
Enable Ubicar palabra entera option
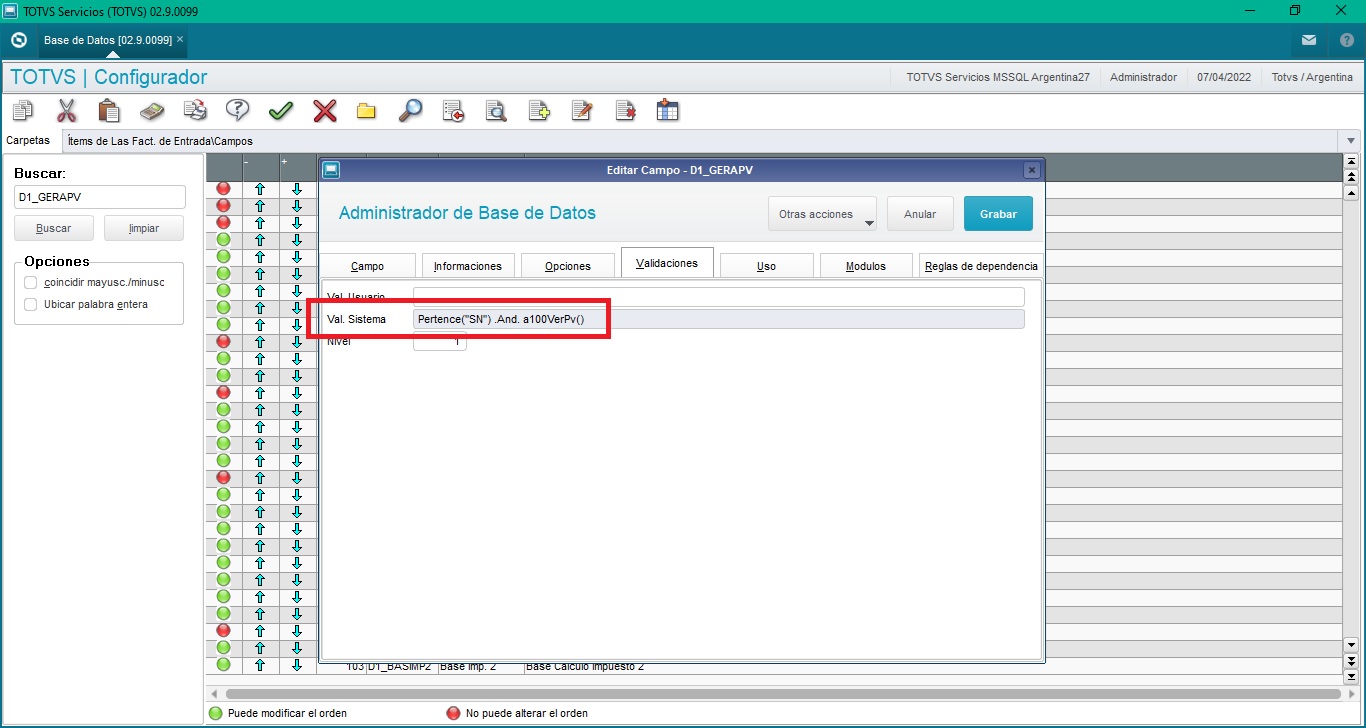tap(31, 304)
